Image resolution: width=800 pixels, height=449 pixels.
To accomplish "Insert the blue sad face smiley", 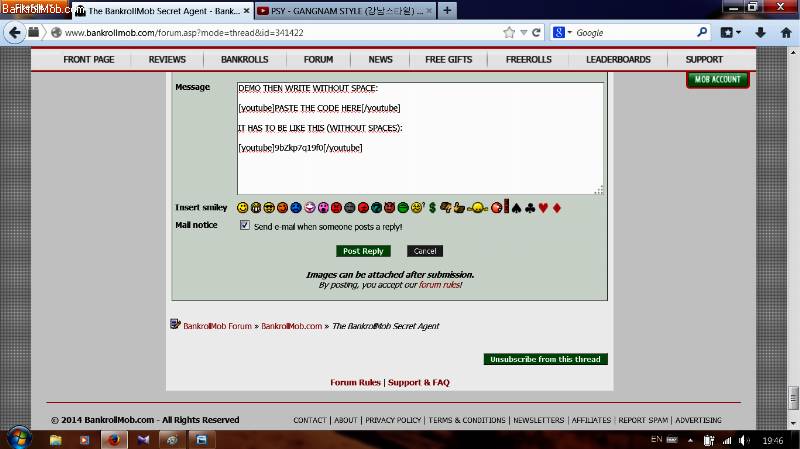I will coord(296,208).
